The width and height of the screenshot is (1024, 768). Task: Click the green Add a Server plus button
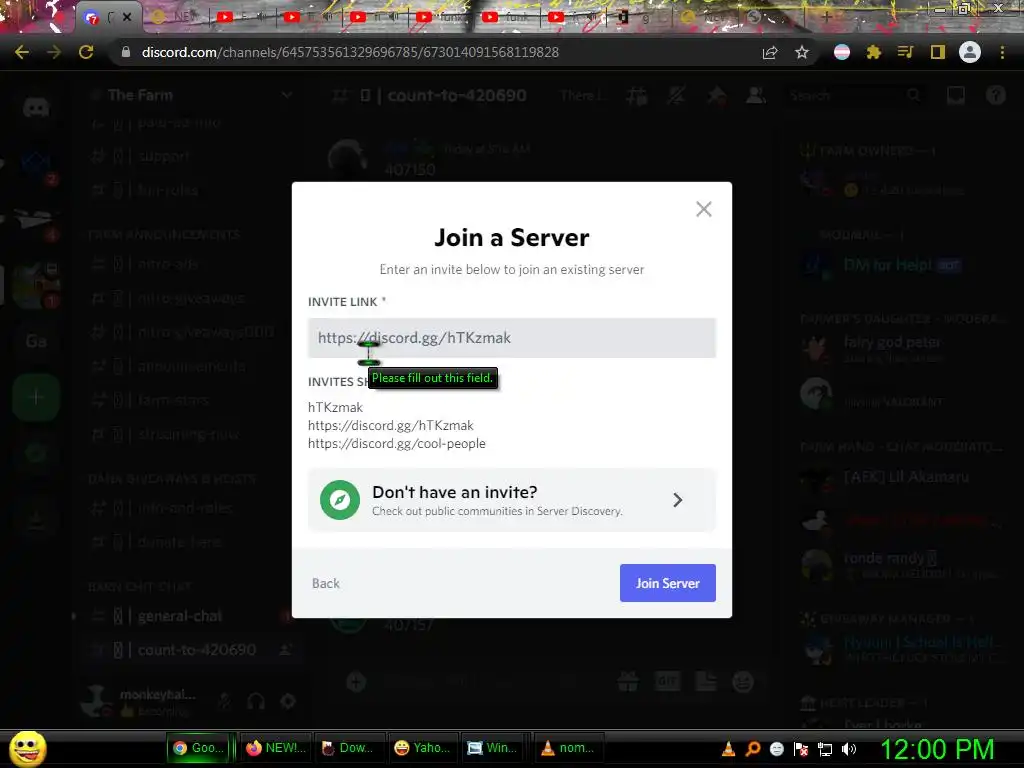pos(36,397)
